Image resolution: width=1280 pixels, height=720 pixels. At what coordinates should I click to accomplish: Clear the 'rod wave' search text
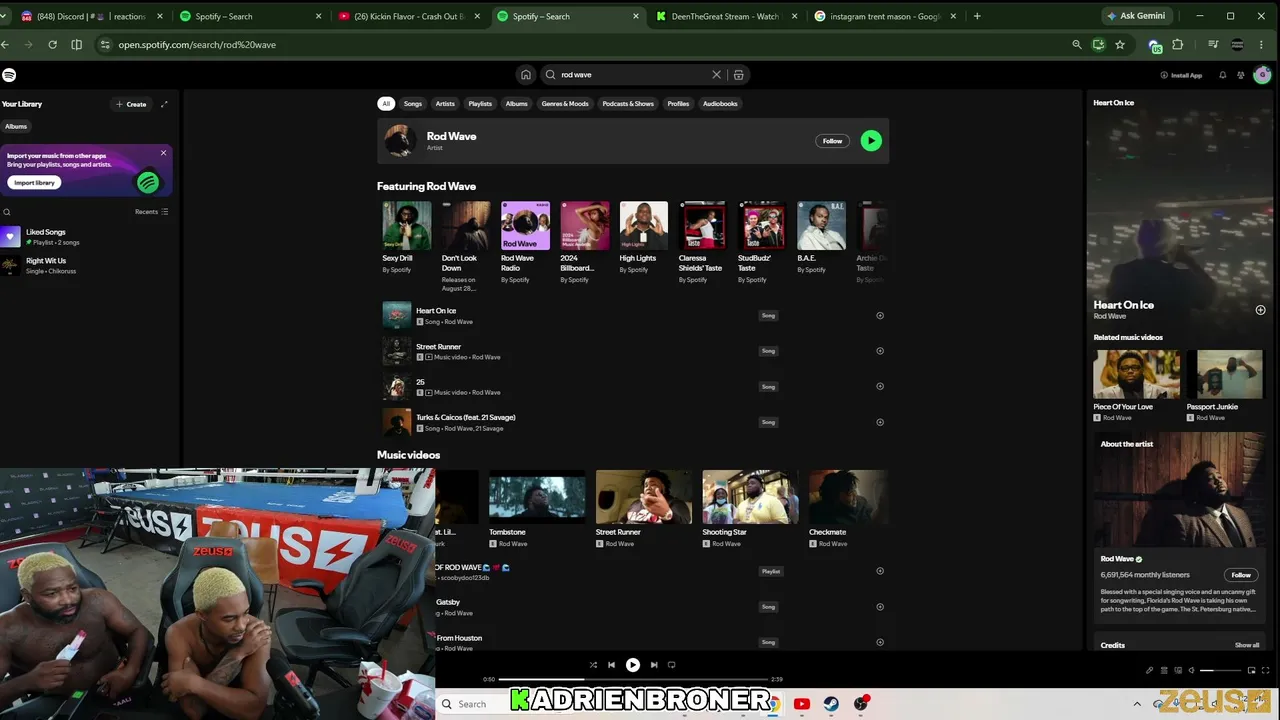716,75
